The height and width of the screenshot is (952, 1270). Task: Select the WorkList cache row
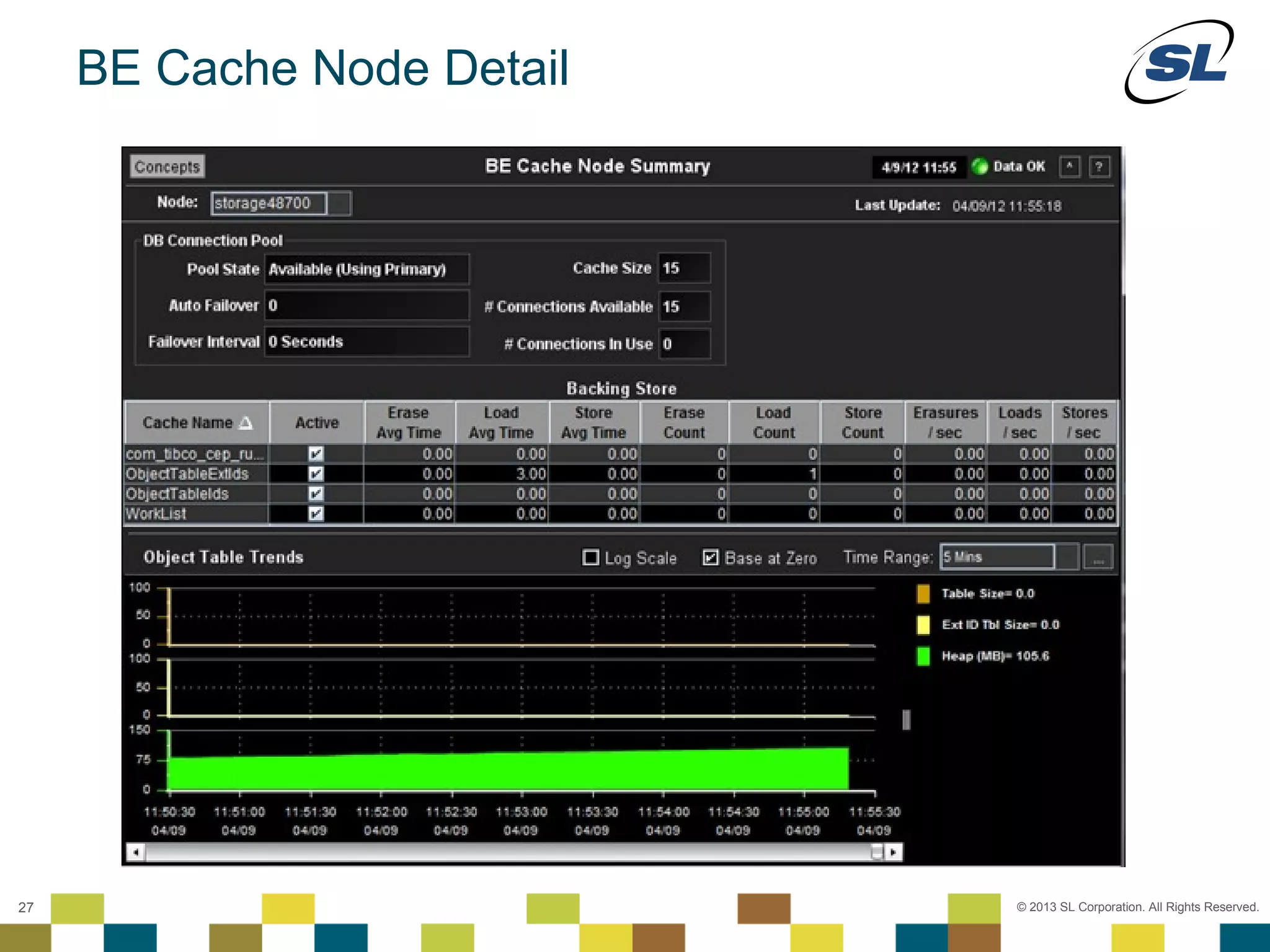[620, 514]
